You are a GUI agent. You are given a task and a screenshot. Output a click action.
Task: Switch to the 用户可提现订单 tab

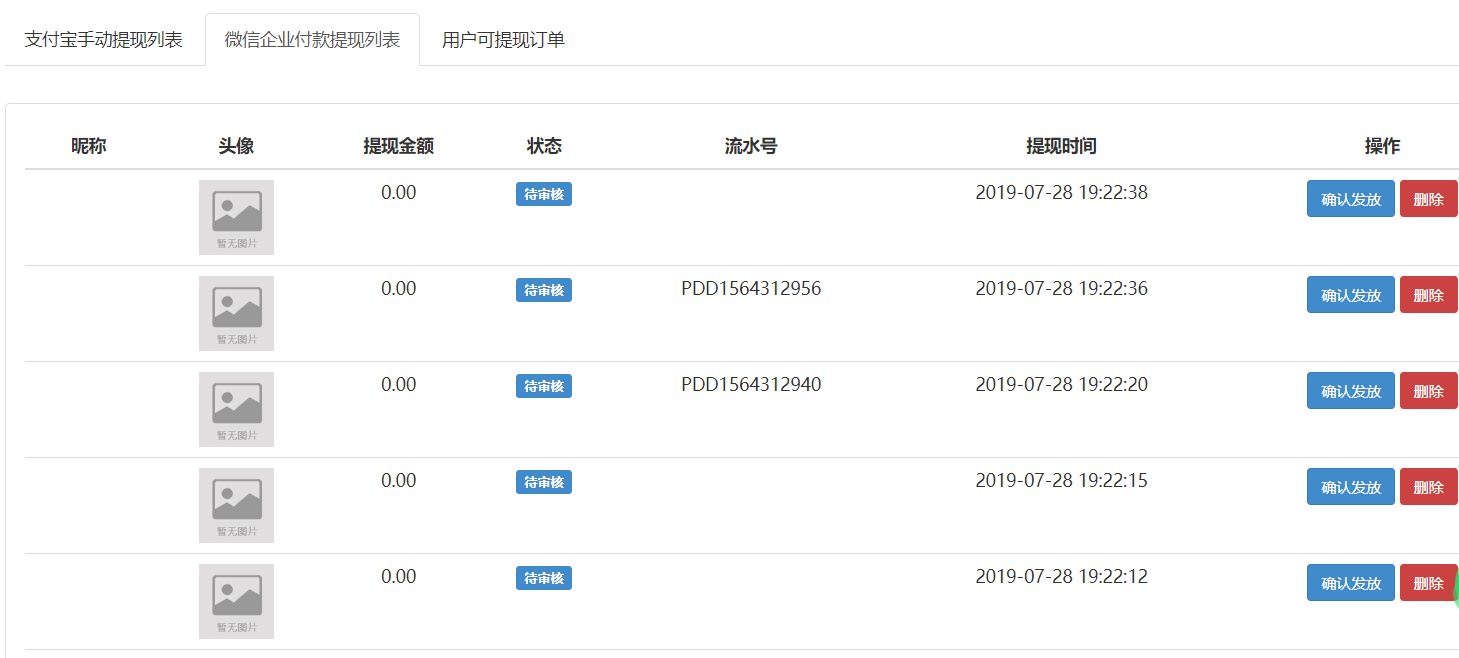(503, 40)
